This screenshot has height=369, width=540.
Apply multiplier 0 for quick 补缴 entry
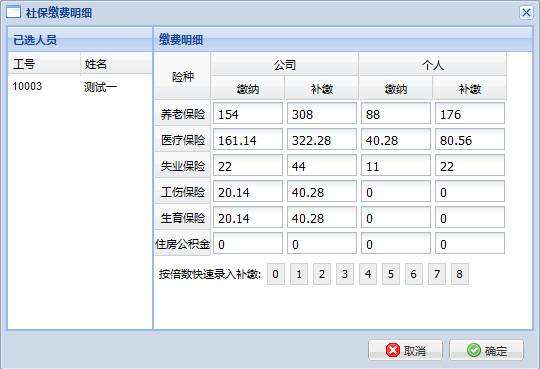click(x=276, y=274)
